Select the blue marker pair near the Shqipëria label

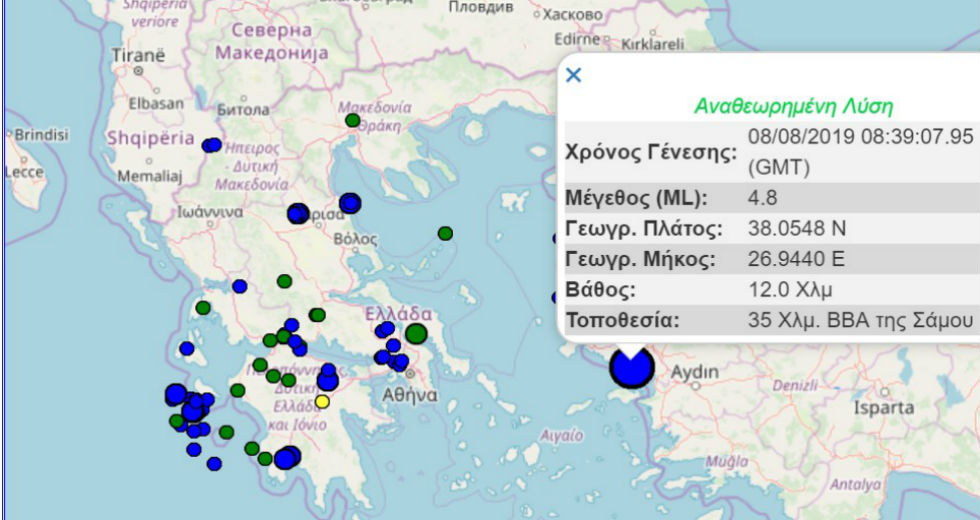click(x=212, y=145)
